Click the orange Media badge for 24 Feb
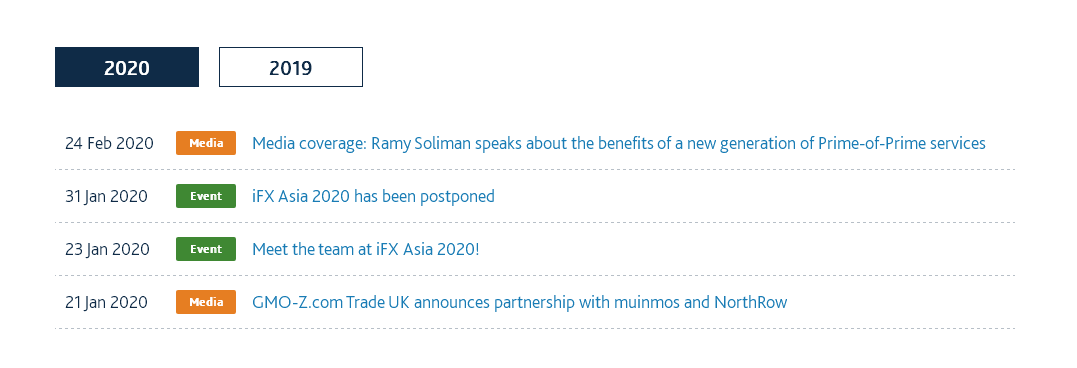Image resolution: width=1077 pixels, height=368 pixels. (206, 143)
